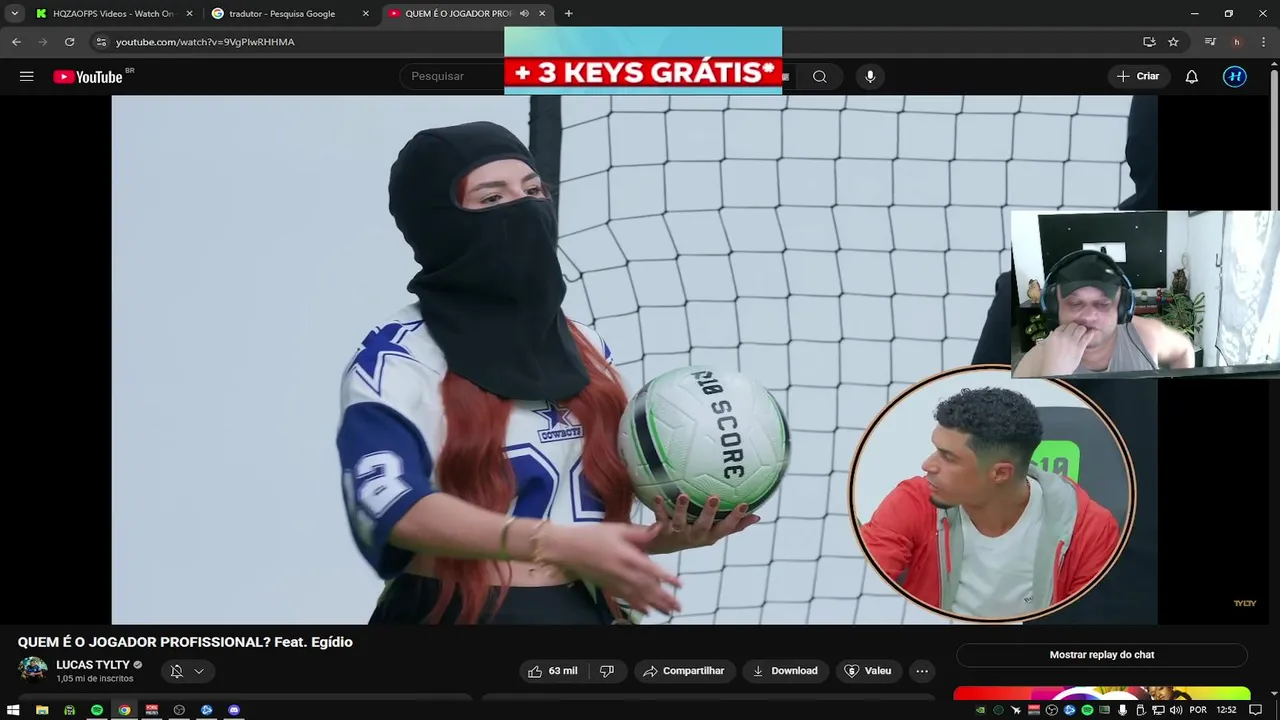
Task: Bookmark this page with the star
Action: pyautogui.click(x=1173, y=42)
